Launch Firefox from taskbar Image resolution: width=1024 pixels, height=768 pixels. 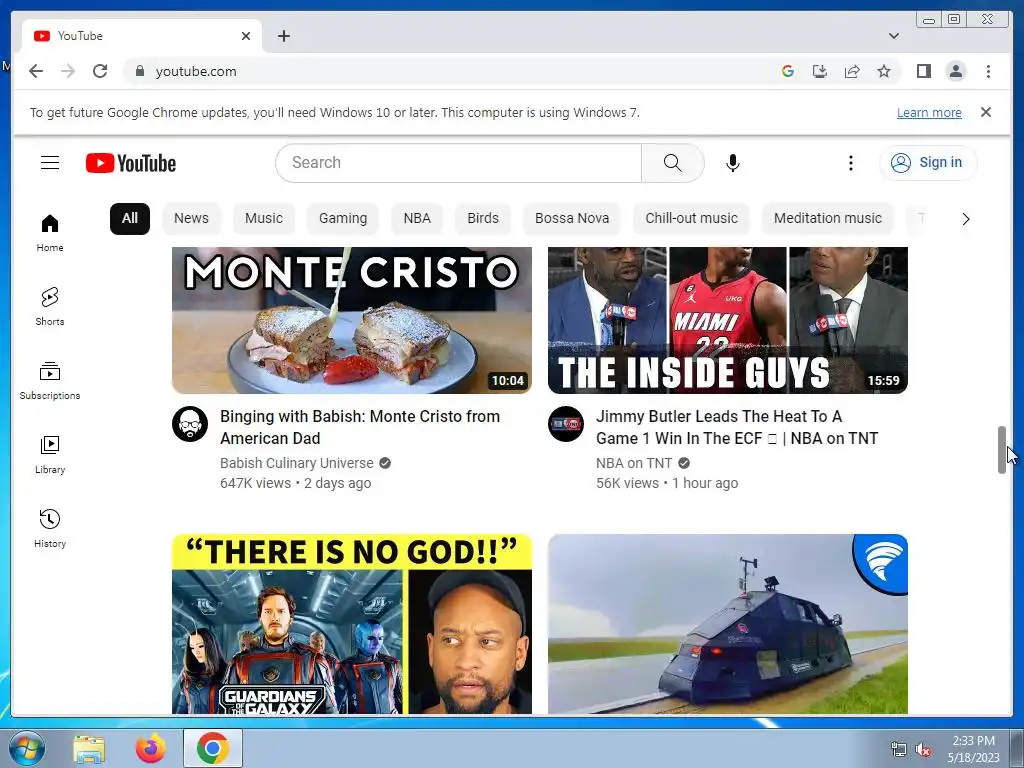click(x=151, y=749)
